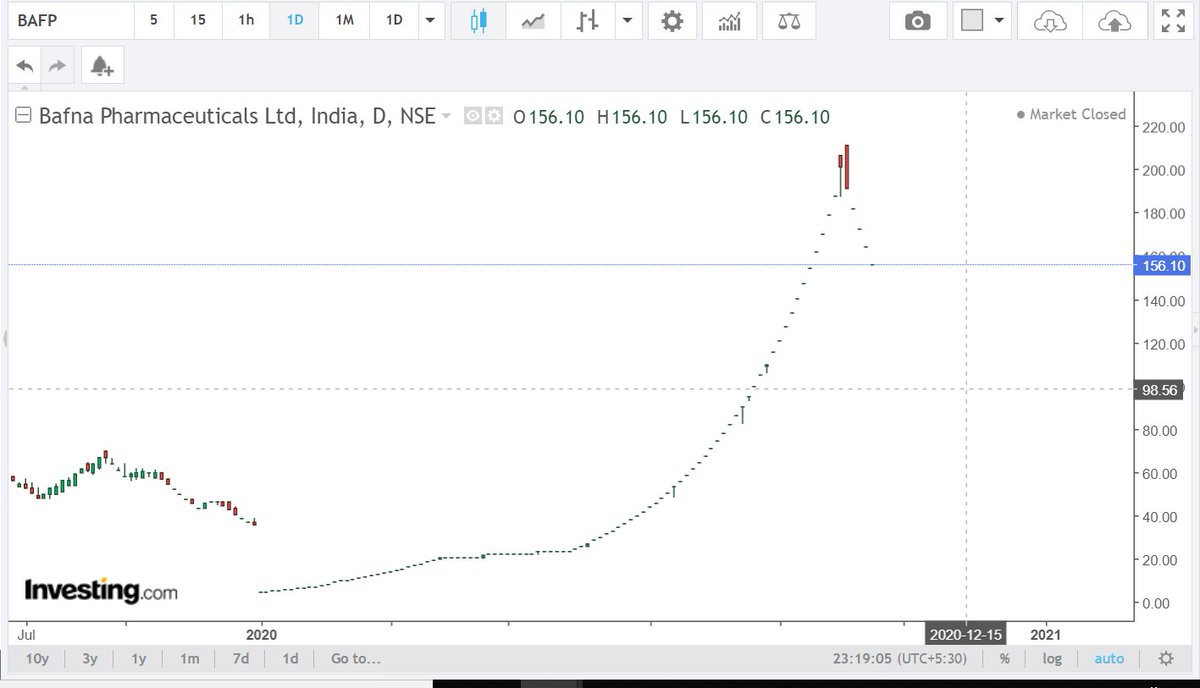Set range to 1m
This screenshot has width=1200, height=688.
[x=190, y=659]
